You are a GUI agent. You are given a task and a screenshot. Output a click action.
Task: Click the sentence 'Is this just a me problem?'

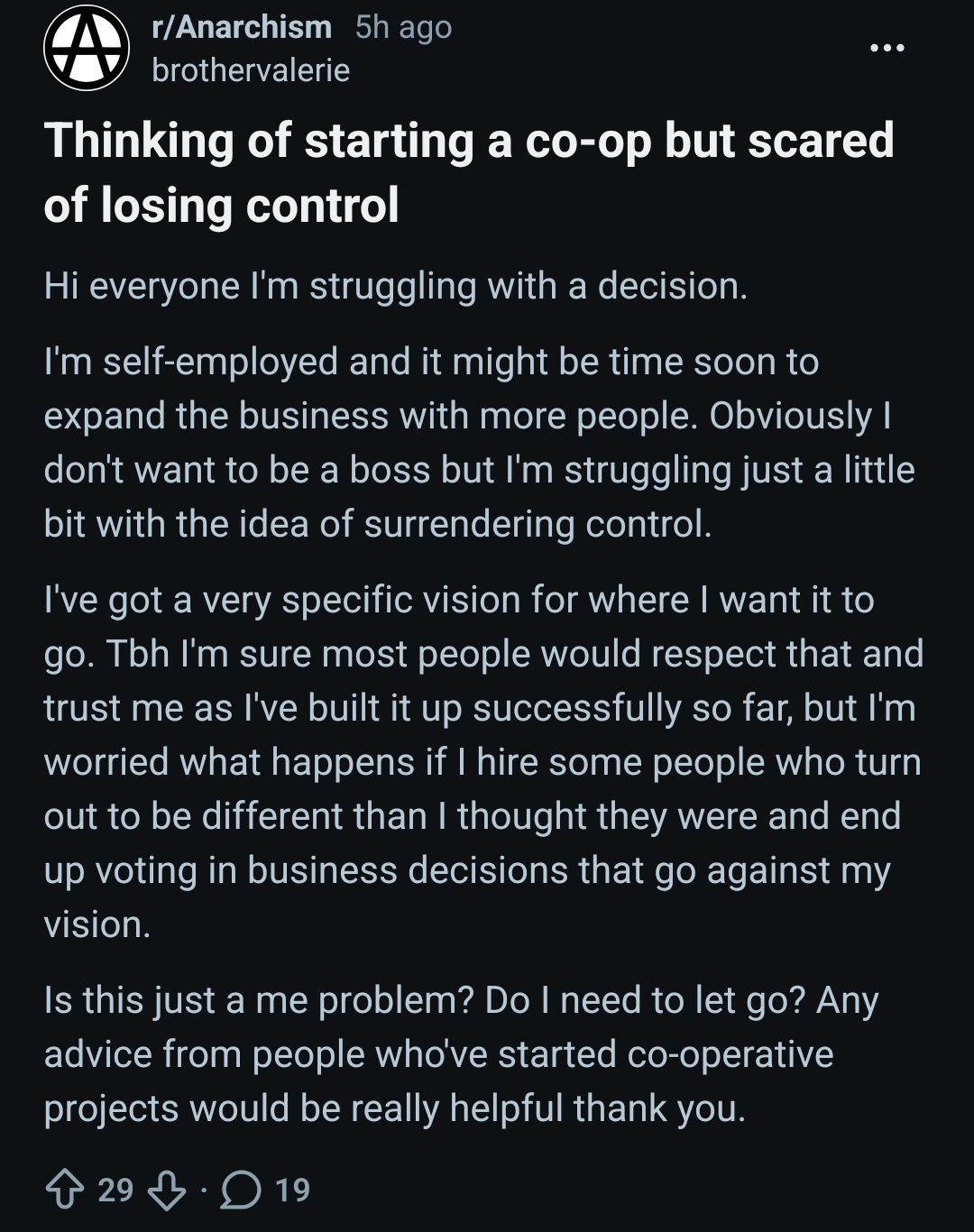click(x=260, y=1000)
